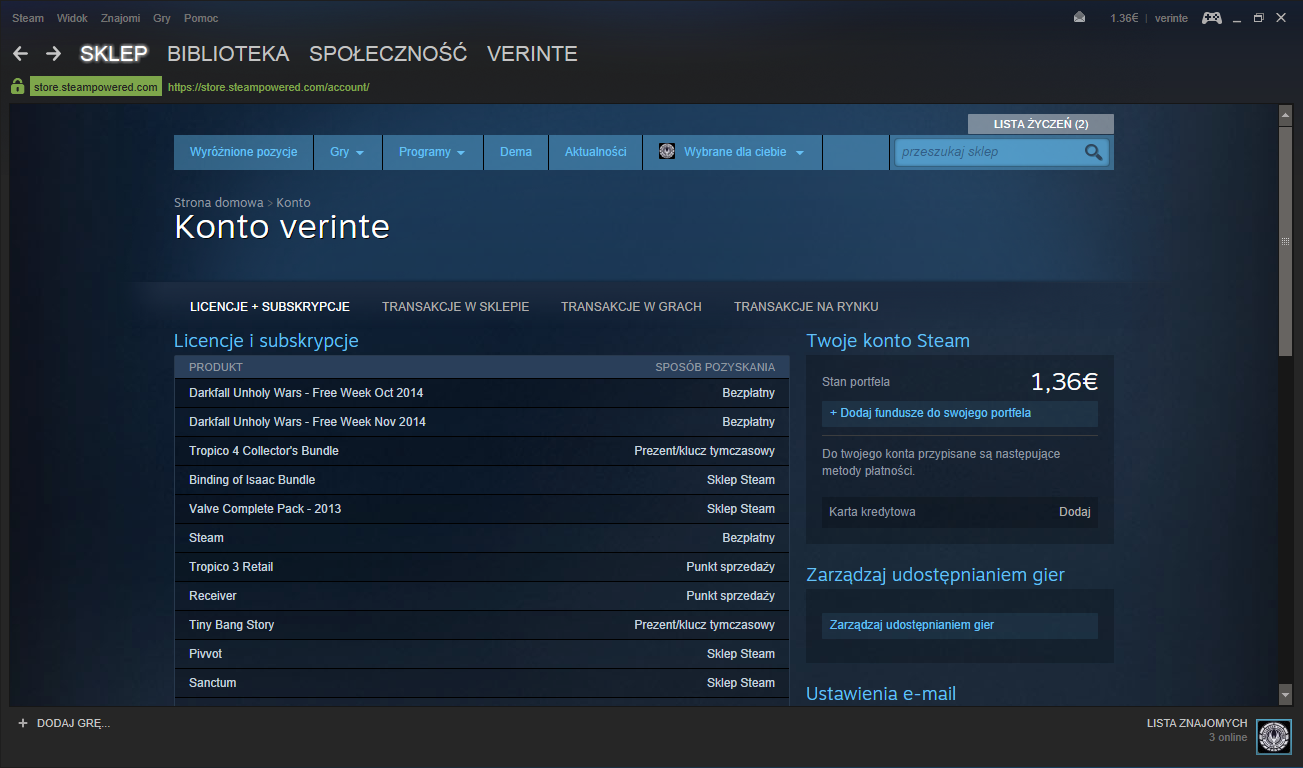Select Tropico 4 Collector's Bundle row
Screen dimensions: 1303x768
pos(482,451)
